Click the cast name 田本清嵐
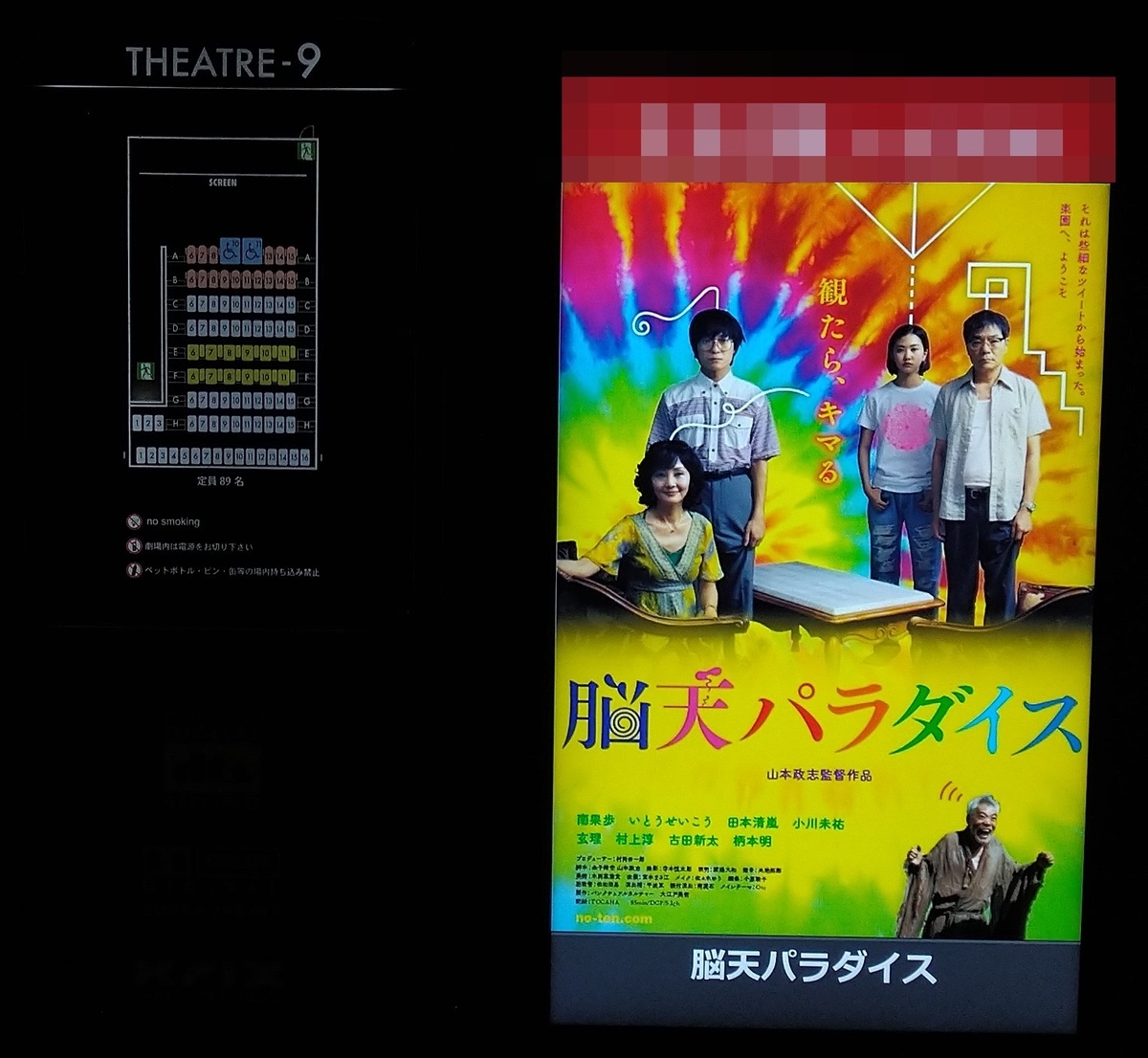 [753, 822]
